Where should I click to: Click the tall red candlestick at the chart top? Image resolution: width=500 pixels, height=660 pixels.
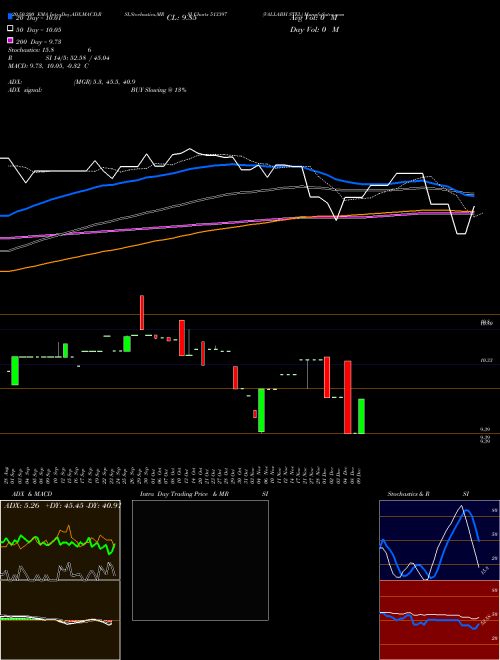(142, 312)
